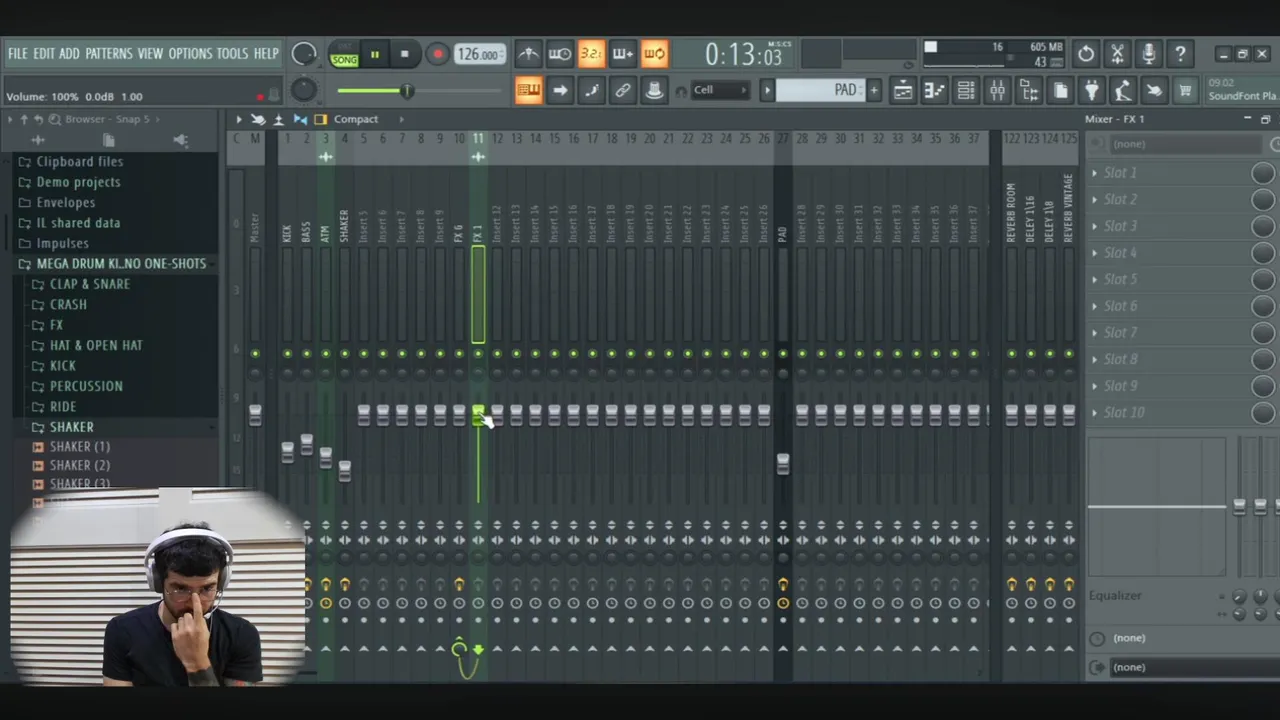The height and width of the screenshot is (720, 1280).
Task: Click the microphone one-click recording icon
Action: [x=1149, y=54]
